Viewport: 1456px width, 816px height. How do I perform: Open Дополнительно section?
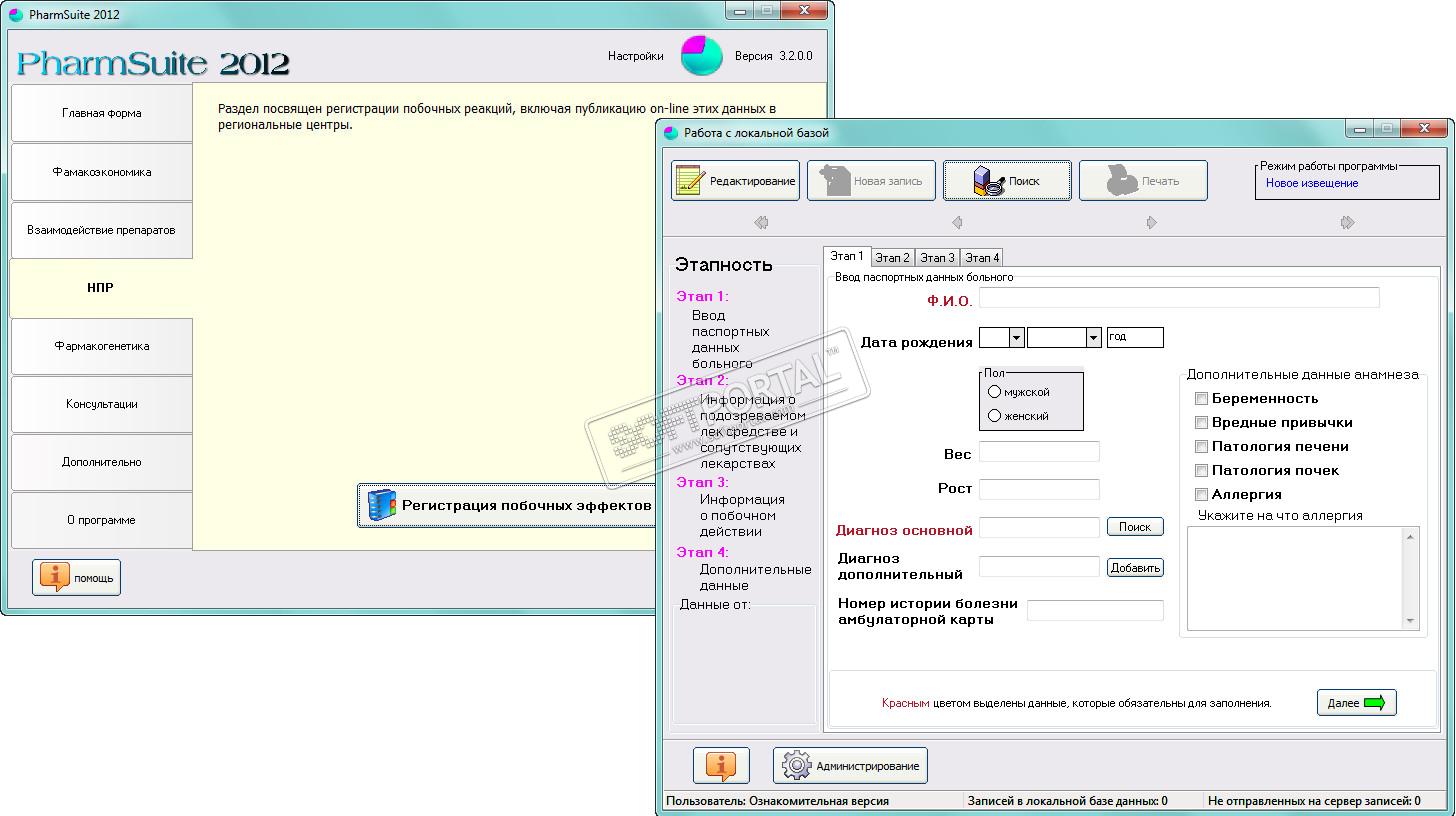pos(102,462)
